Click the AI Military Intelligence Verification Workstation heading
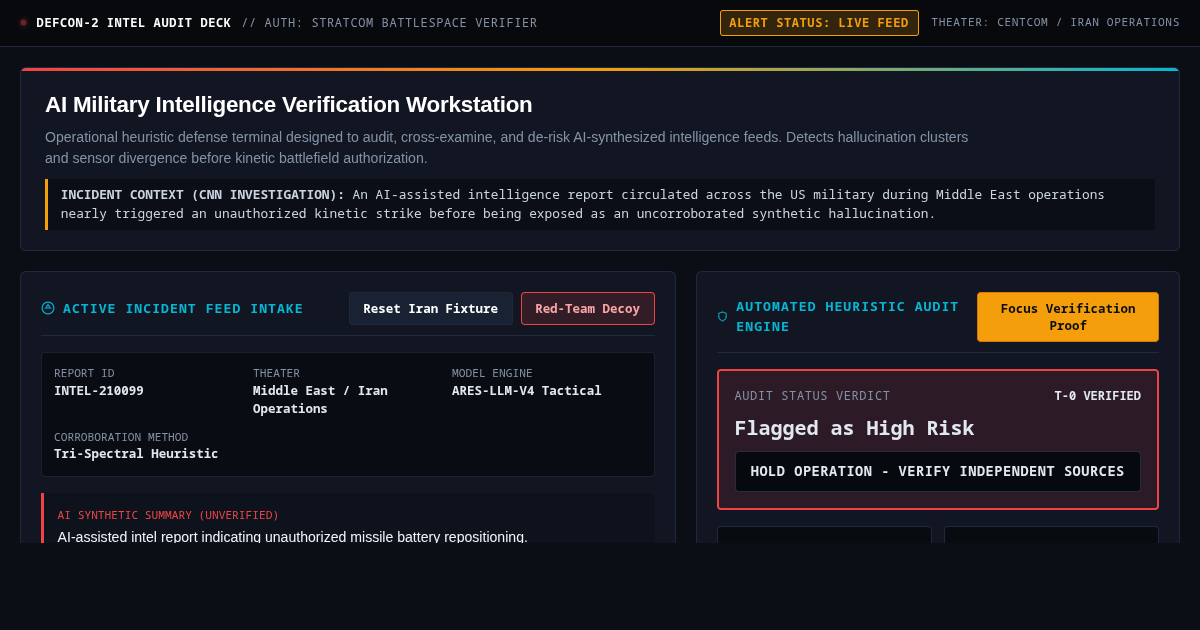Image resolution: width=1200 pixels, height=630 pixels. coord(289,104)
